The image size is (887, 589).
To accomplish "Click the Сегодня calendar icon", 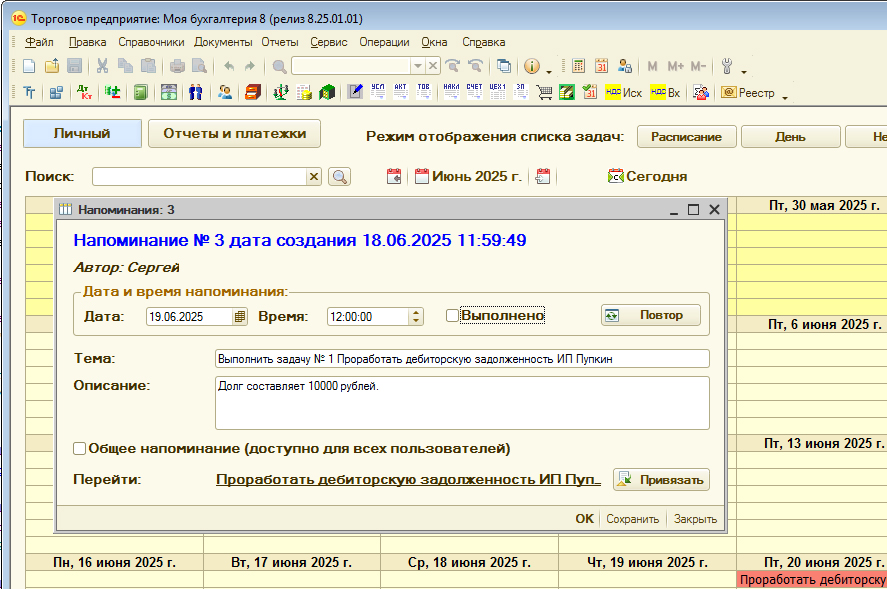I will tap(614, 176).
